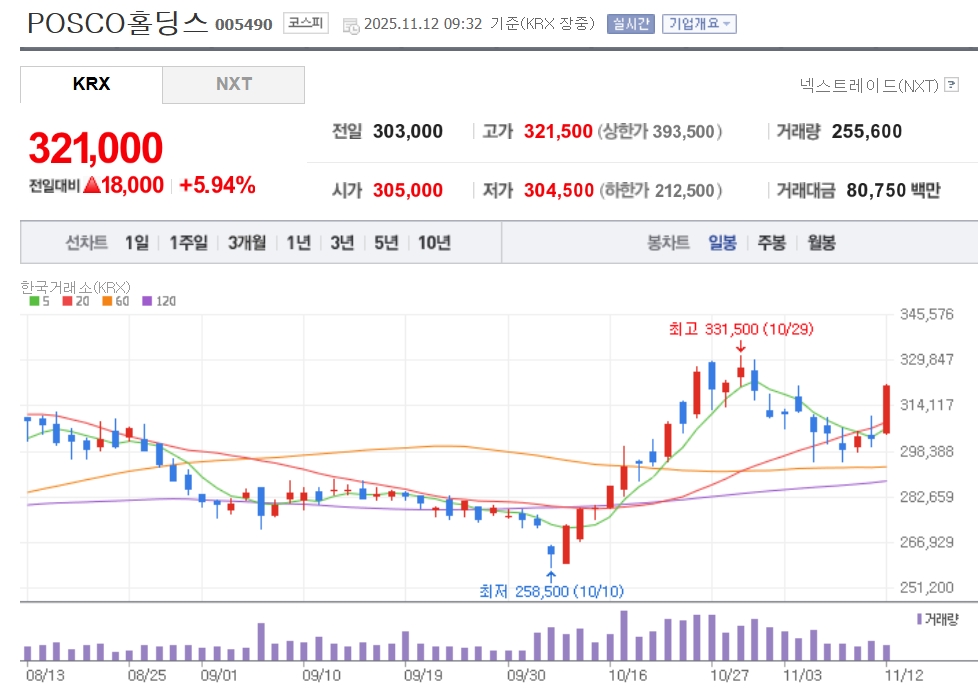Image resolution: width=978 pixels, height=700 pixels.
Task: Click the POSCO홀딩스 title
Action: point(117,23)
